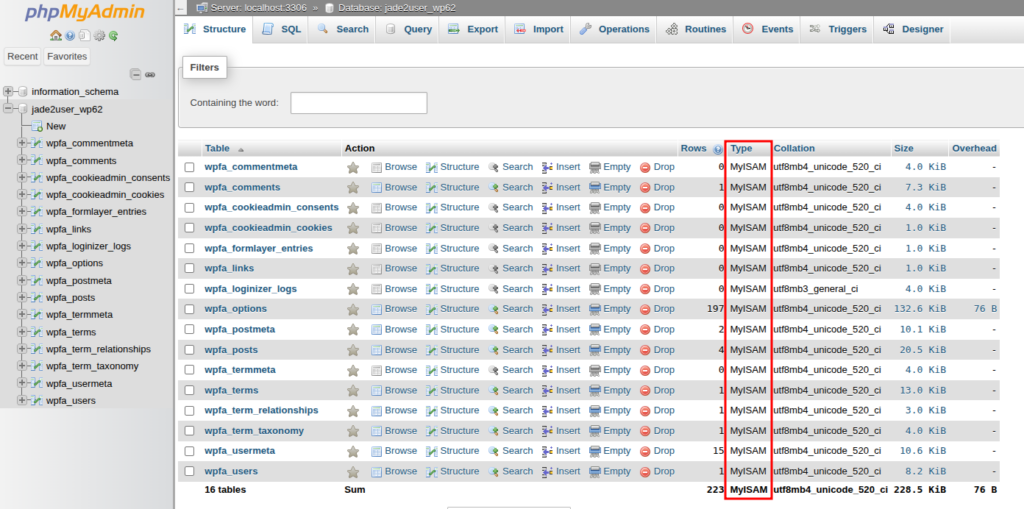Go to the Operations tab
Image resolution: width=1024 pixels, height=509 pixels.
click(615, 29)
